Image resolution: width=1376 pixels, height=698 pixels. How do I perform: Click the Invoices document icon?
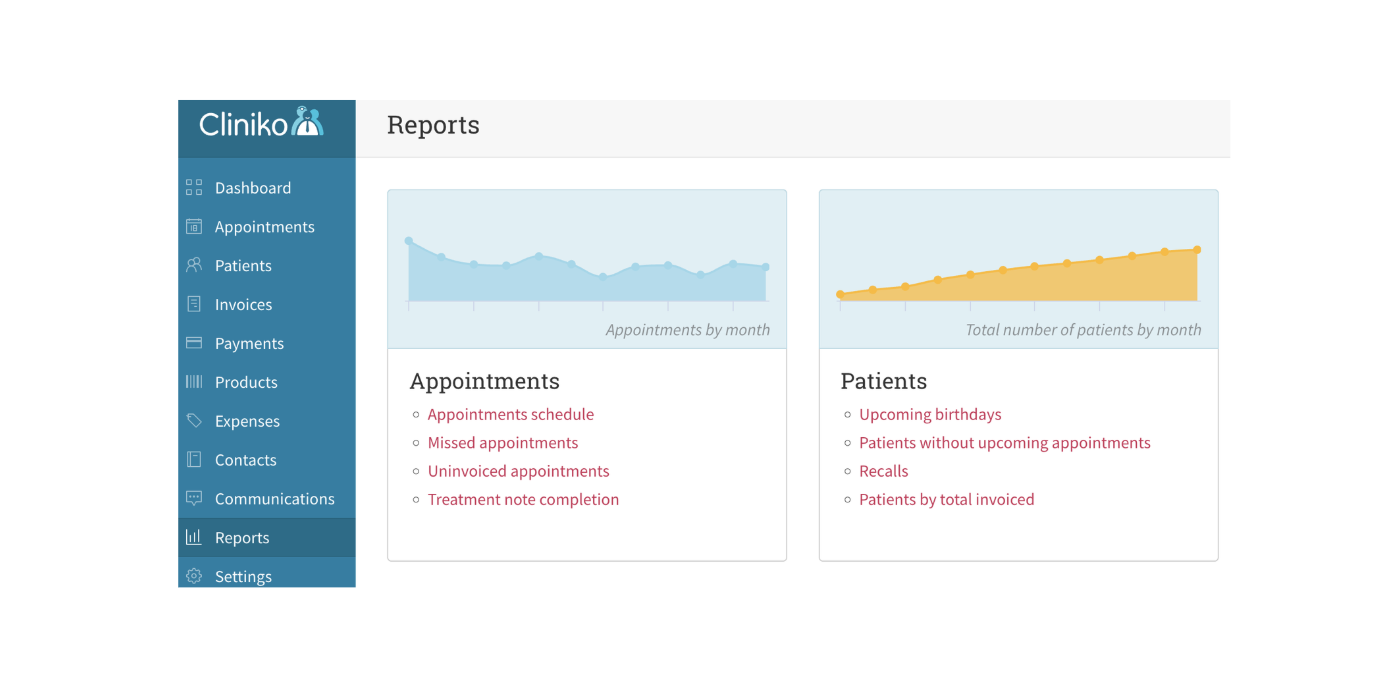pyautogui.click(x=194, y=304)
